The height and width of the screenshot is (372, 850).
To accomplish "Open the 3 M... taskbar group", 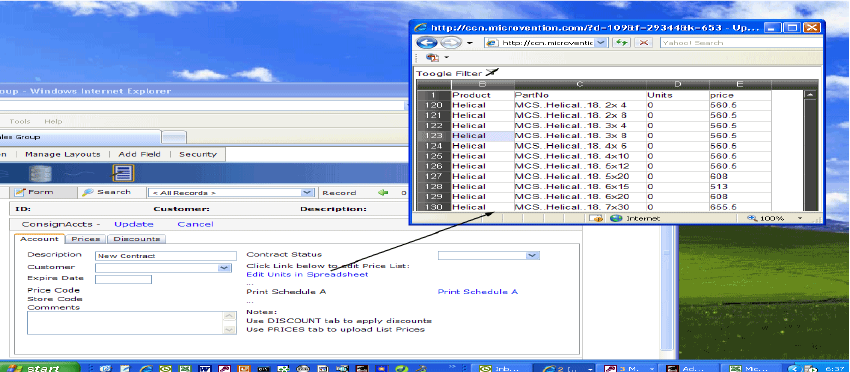I will (x=629, y=368).
